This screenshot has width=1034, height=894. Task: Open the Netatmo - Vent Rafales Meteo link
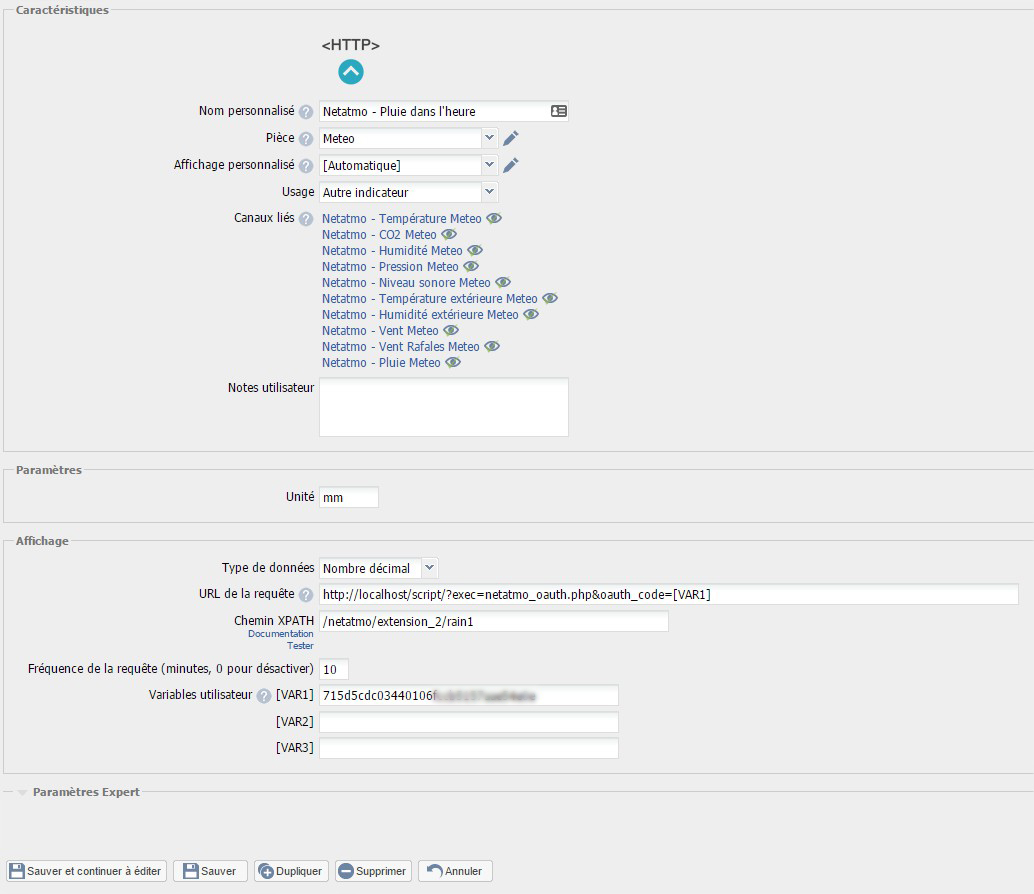[x=400, y=346]
